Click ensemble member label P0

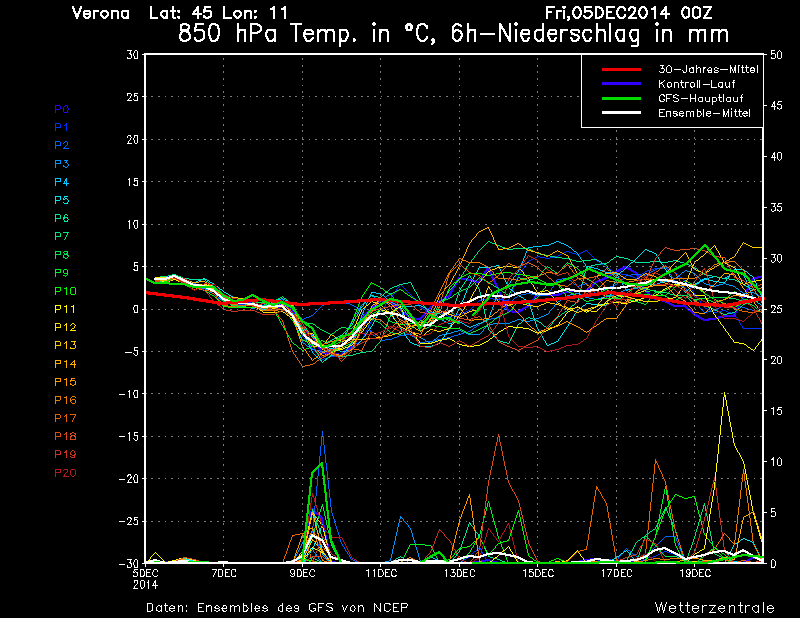[62, 109]
